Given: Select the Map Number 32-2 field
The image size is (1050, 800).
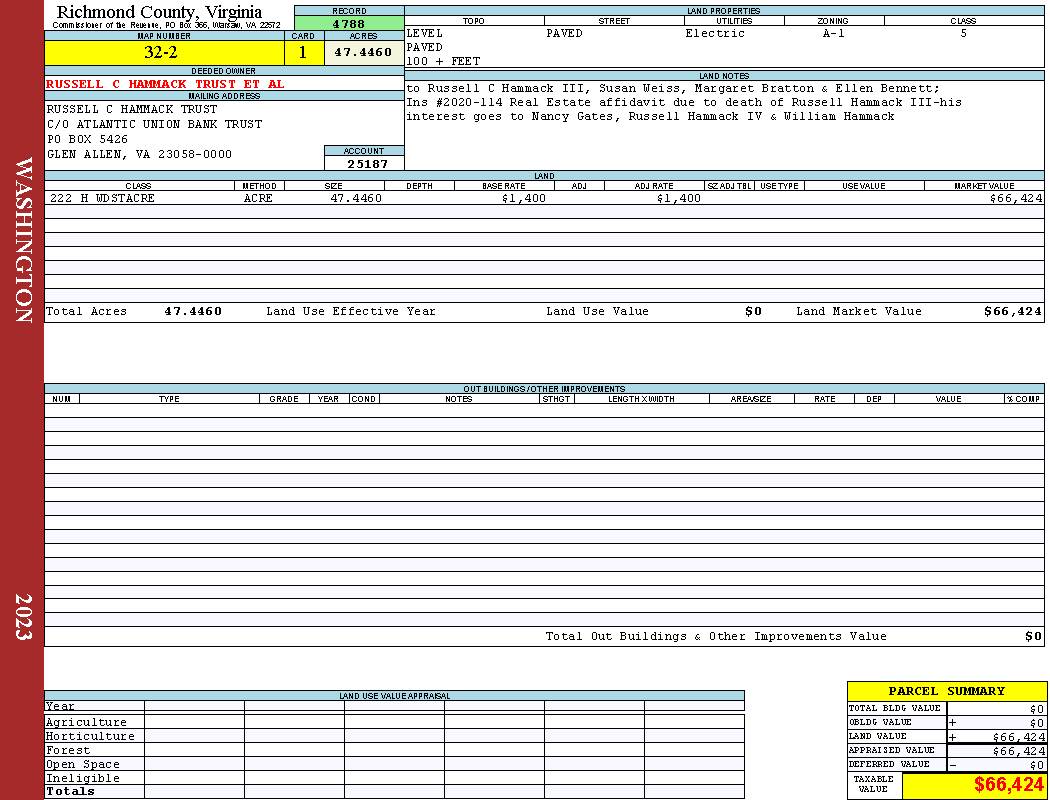Looking at the screenshot, I should click(x=164, y=53).
